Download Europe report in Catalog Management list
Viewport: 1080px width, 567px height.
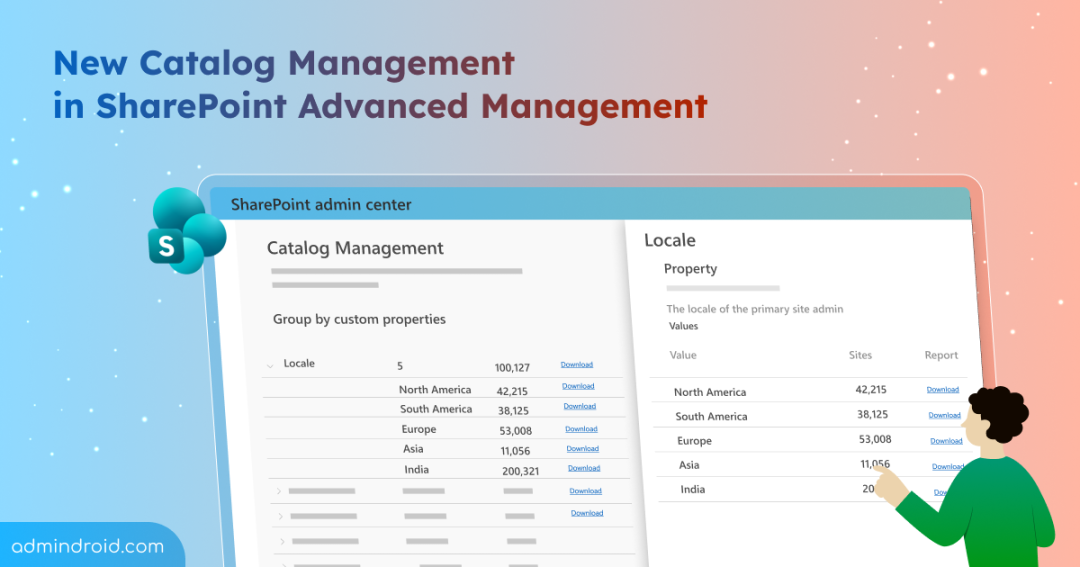[581, 429]
